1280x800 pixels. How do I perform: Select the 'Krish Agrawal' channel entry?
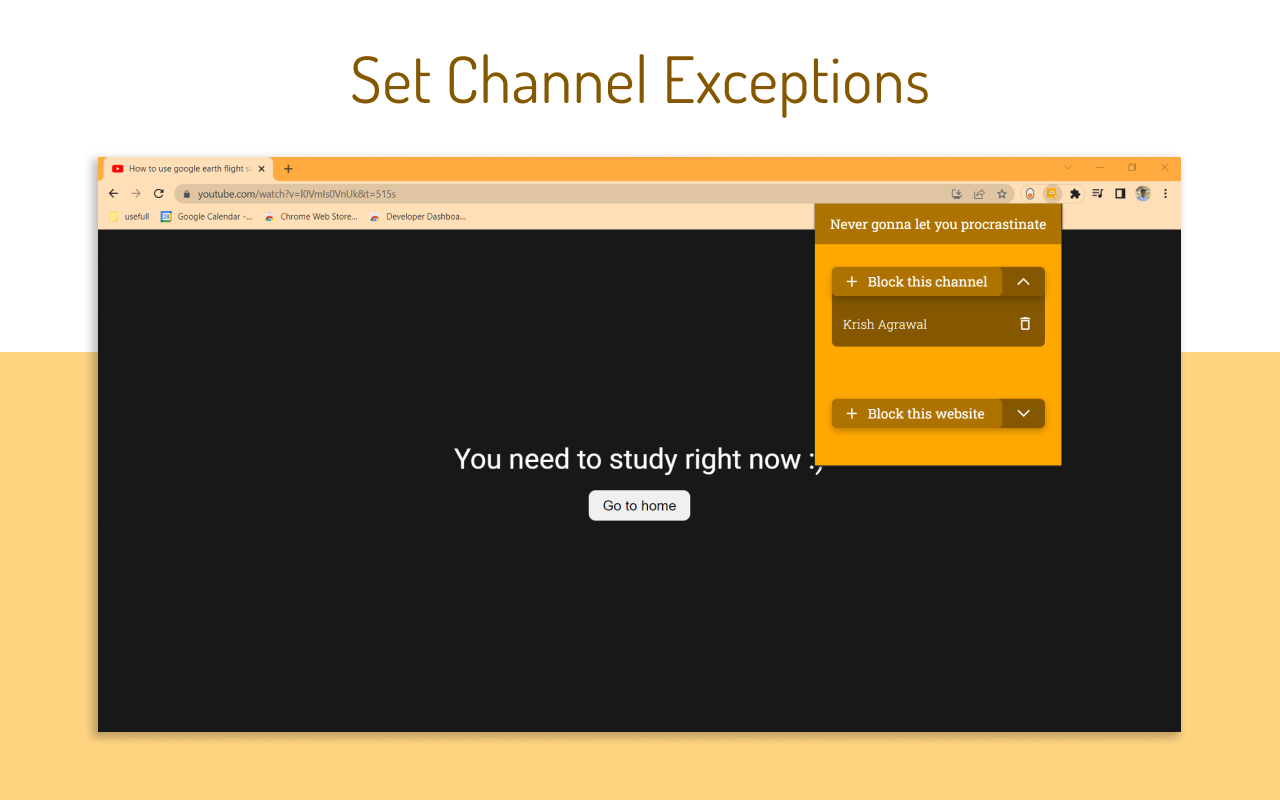(x=885, y=324)
